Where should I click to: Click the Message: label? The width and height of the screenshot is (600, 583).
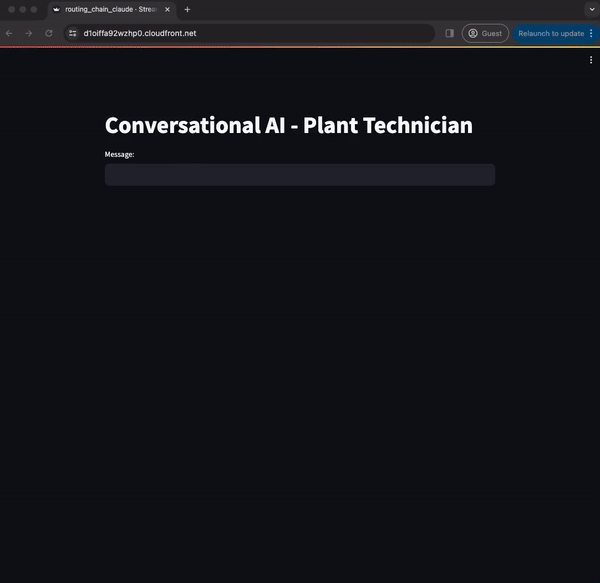119,155
